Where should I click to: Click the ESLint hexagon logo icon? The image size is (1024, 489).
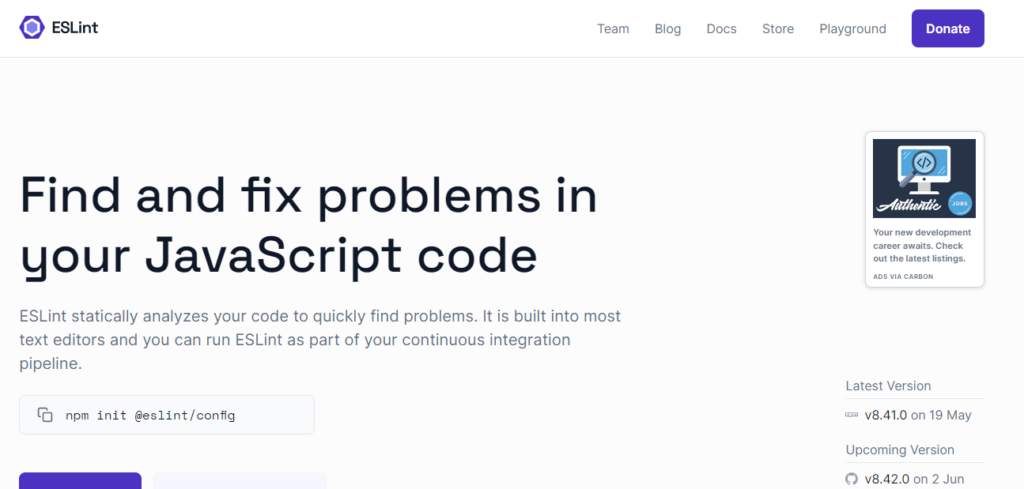coord(33,28)
